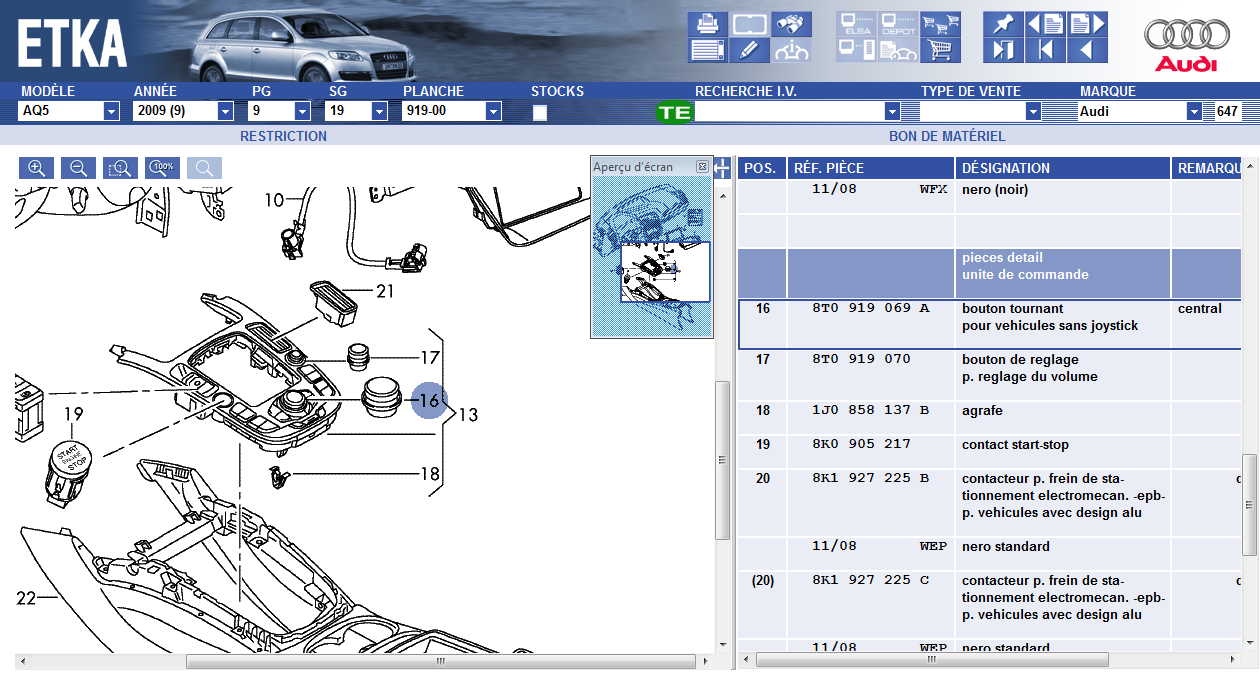The height and width of the screenshot is (681, 1260).
Task: Click the pushpin icon
Action: 1003,23
